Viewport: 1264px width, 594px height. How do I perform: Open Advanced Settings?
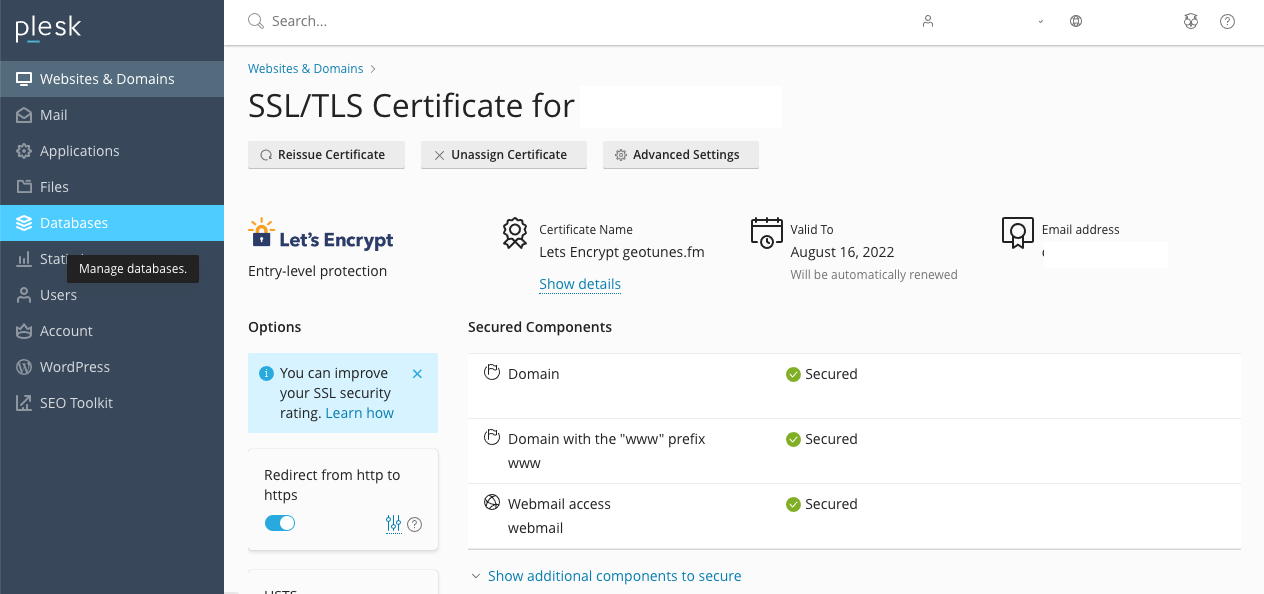tap(681, 155)
